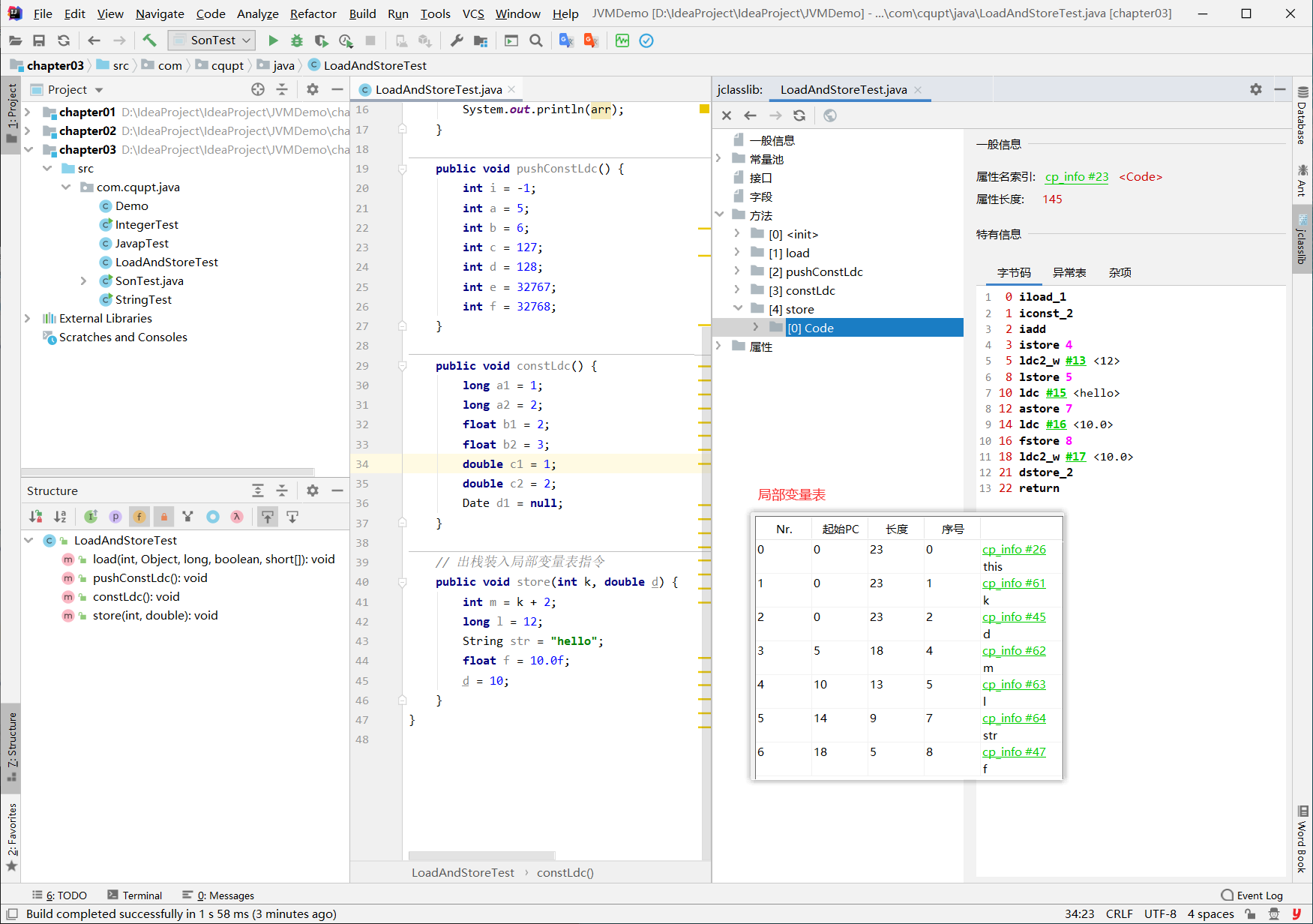
Task: Select IntegerTest class in project tree
Action: pyautogui.click(x=146, y=224)
